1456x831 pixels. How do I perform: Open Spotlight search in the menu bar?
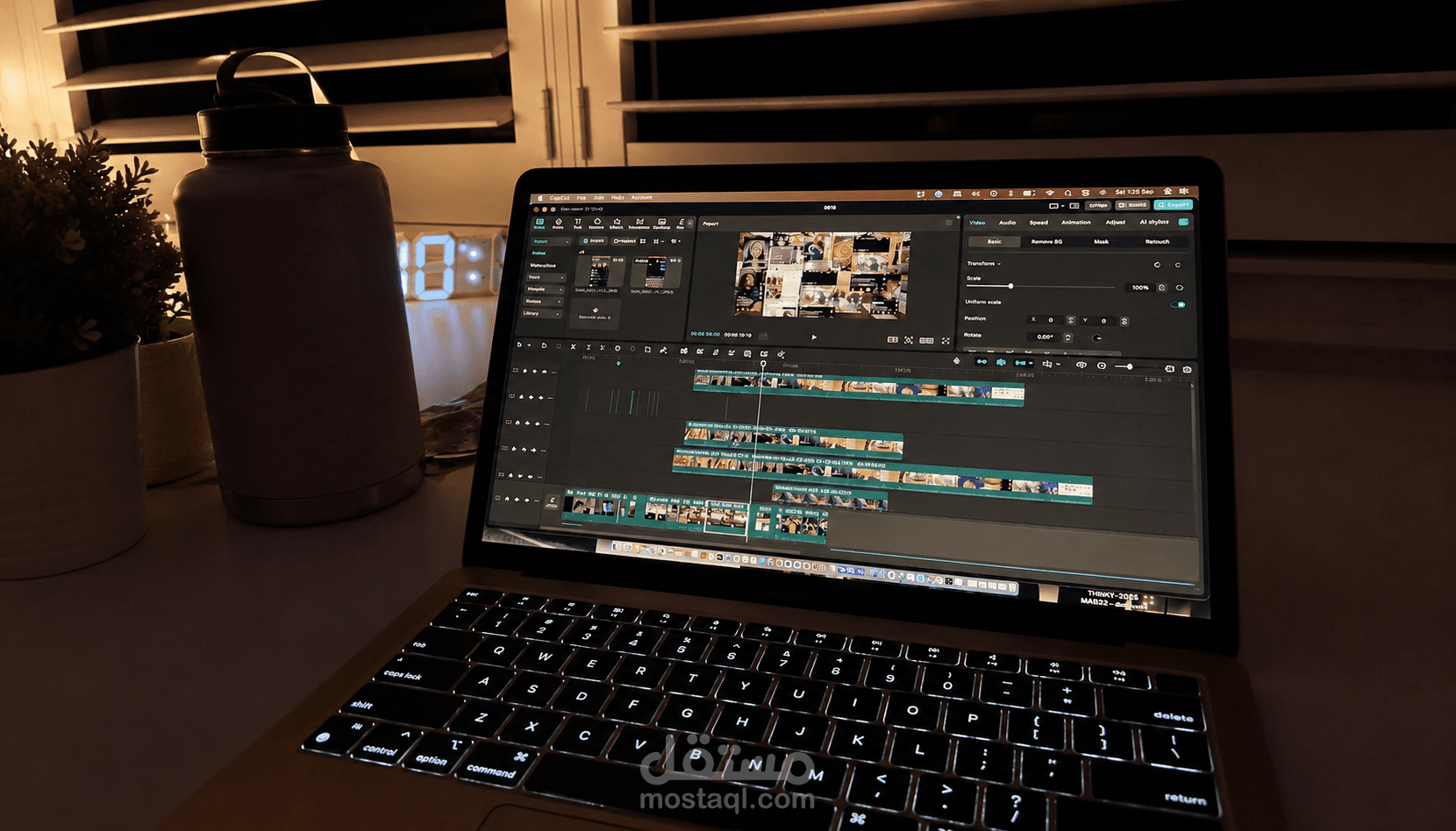(1067, 193)
